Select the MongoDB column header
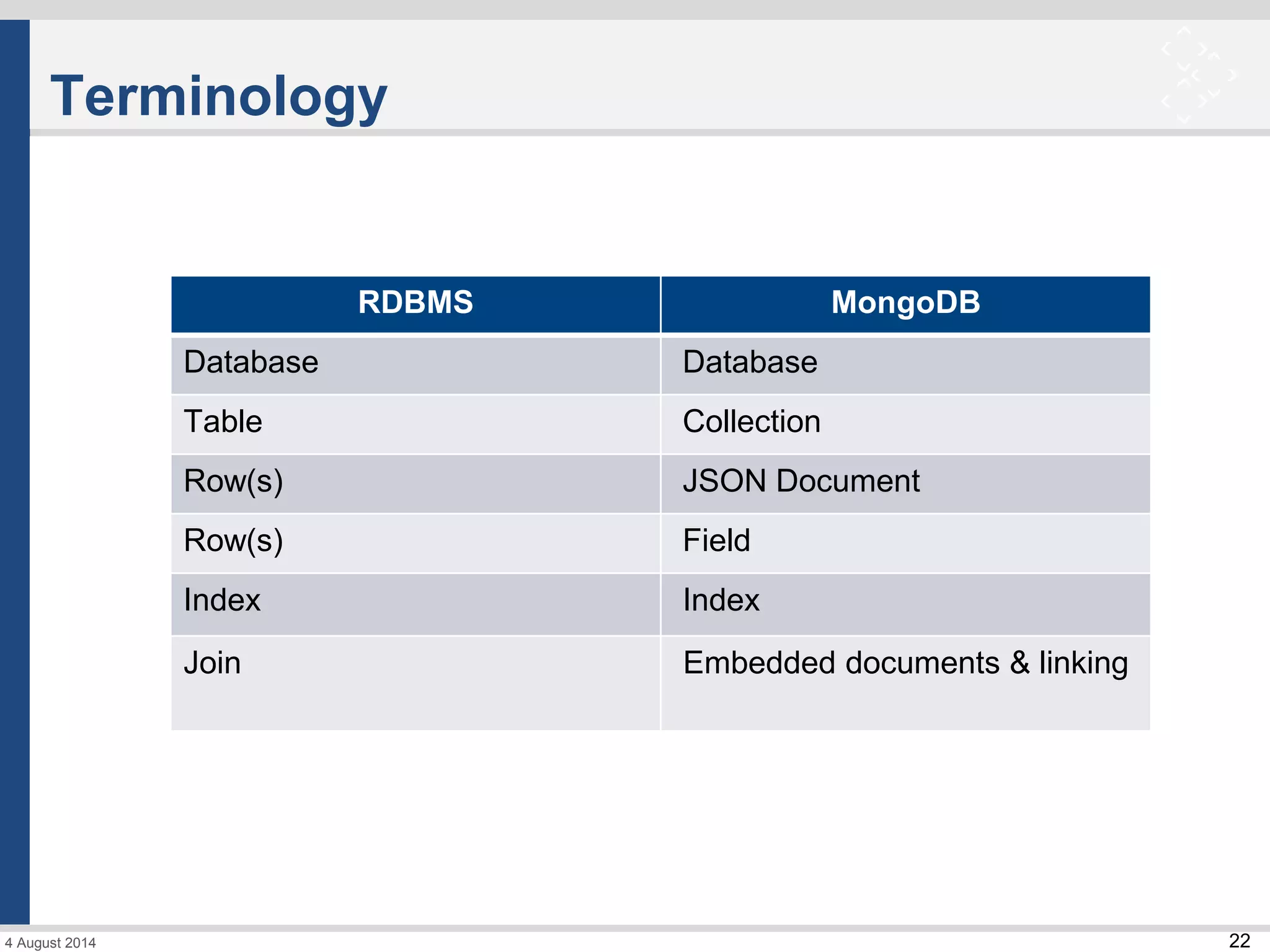This screenshot has width=1270, height=952. click(x=905, y=304)
